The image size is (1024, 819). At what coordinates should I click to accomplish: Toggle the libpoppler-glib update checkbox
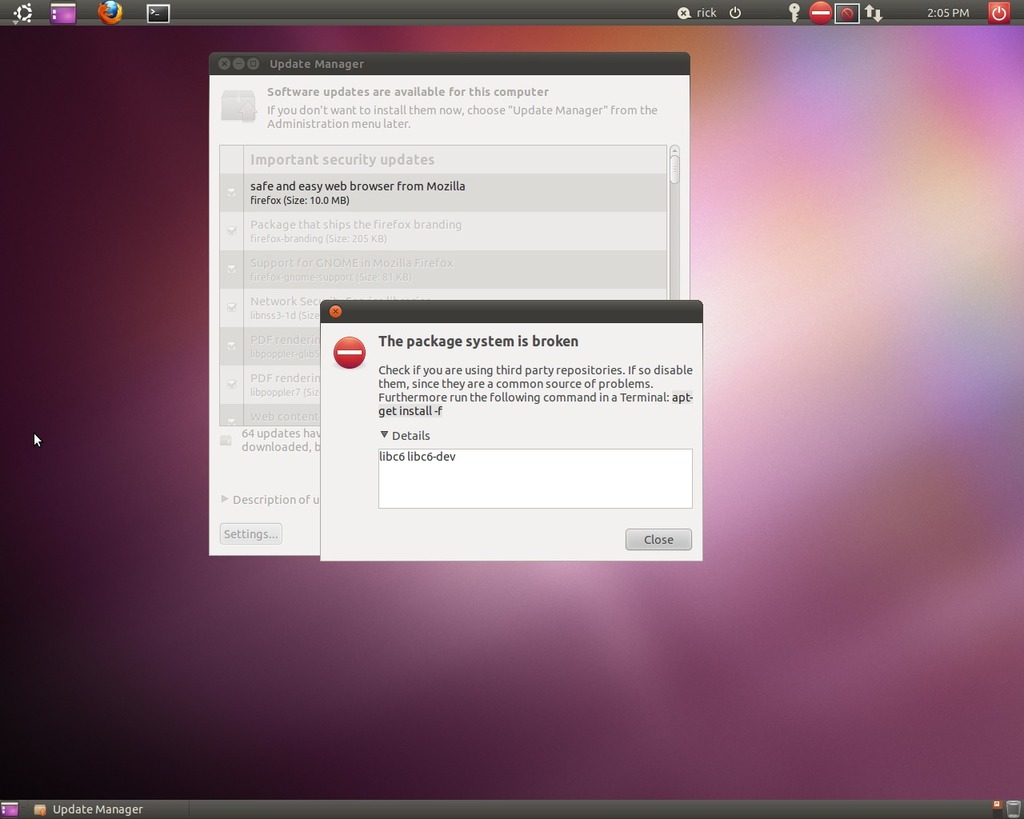pos(231,345)
